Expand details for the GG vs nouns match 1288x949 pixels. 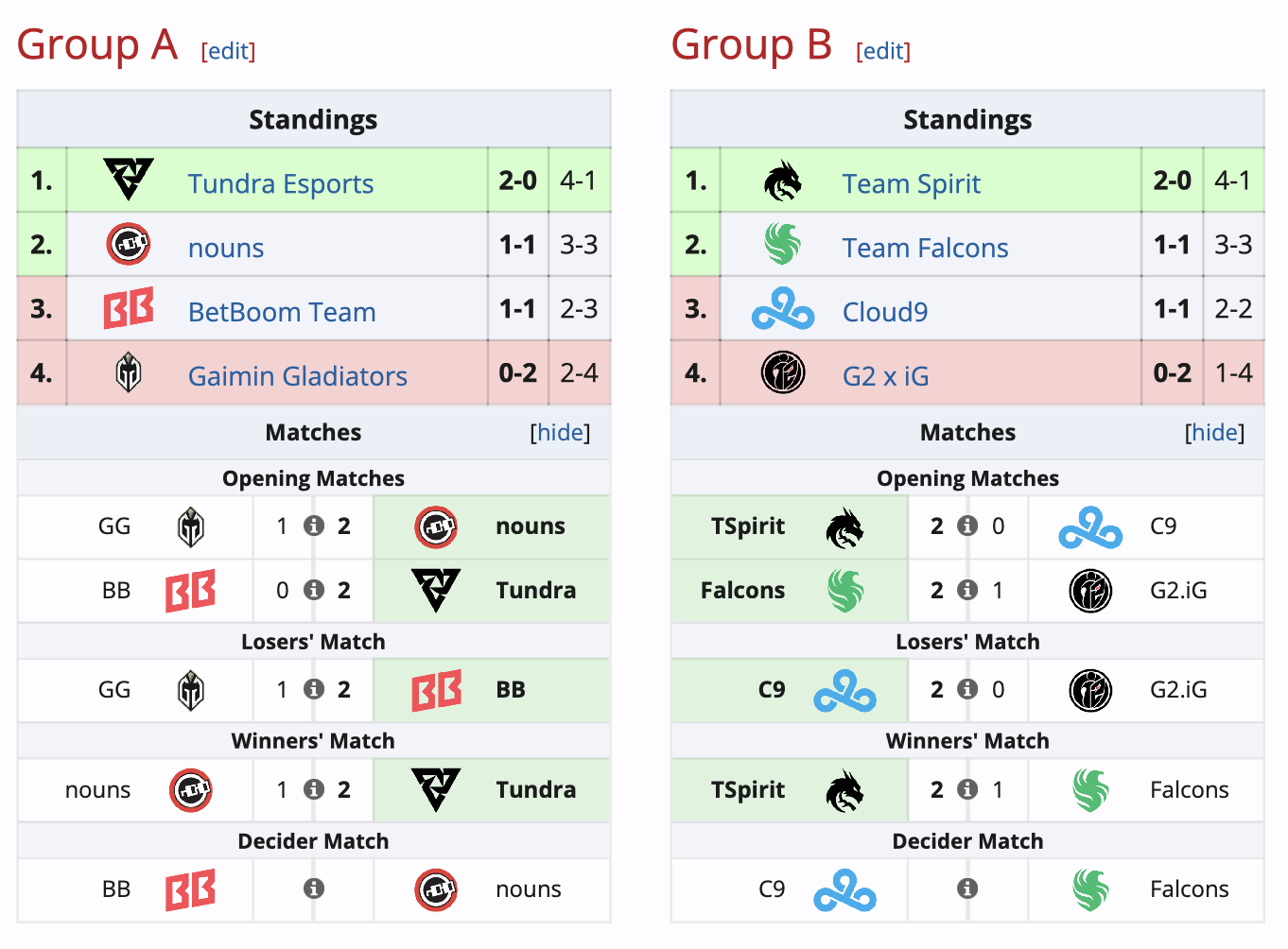tap(313, 526)
